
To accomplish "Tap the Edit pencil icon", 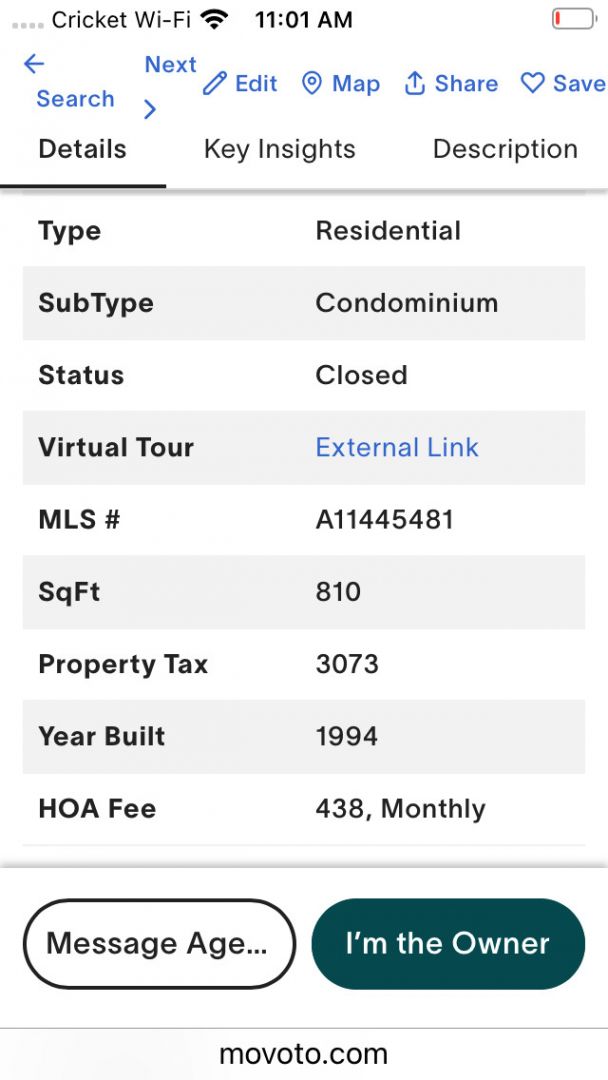I will click(214, 84).
